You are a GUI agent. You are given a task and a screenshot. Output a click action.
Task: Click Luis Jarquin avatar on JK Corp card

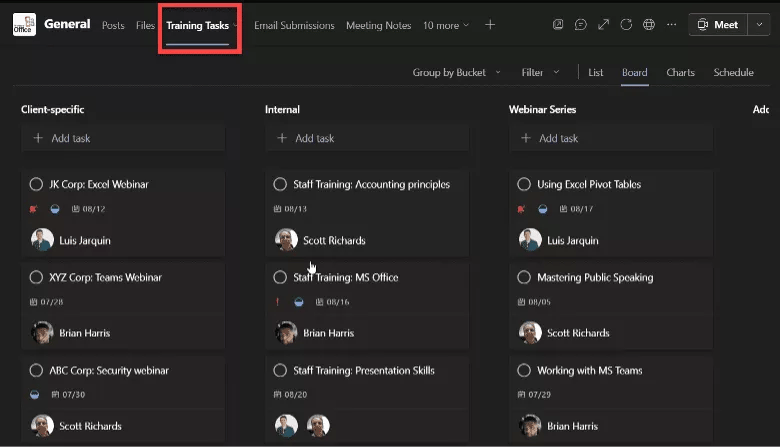click(42, 240)
